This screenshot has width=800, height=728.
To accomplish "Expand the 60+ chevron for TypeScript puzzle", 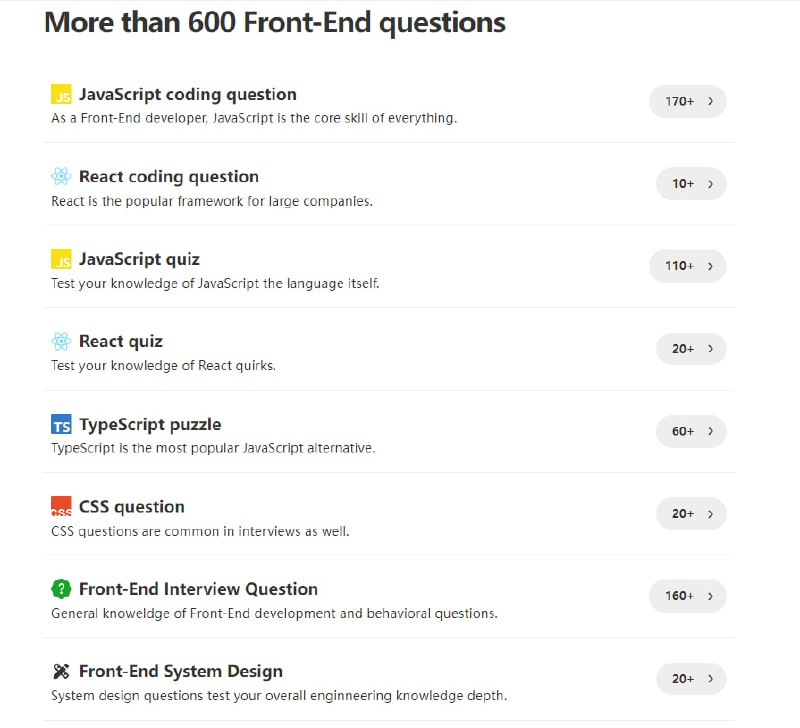I will click(x=711, y=431).
